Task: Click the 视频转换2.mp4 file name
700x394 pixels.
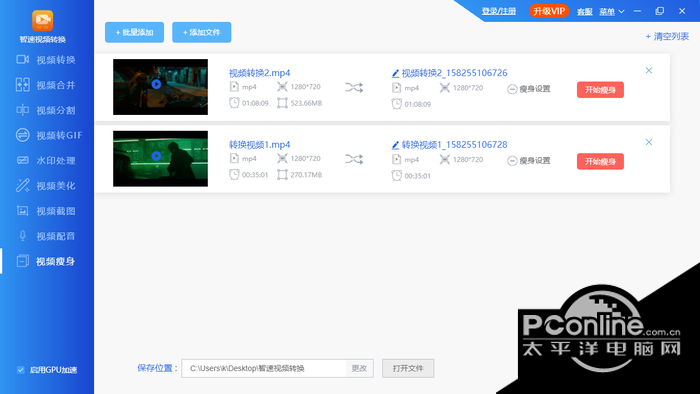Action: (x=259, y=73)
